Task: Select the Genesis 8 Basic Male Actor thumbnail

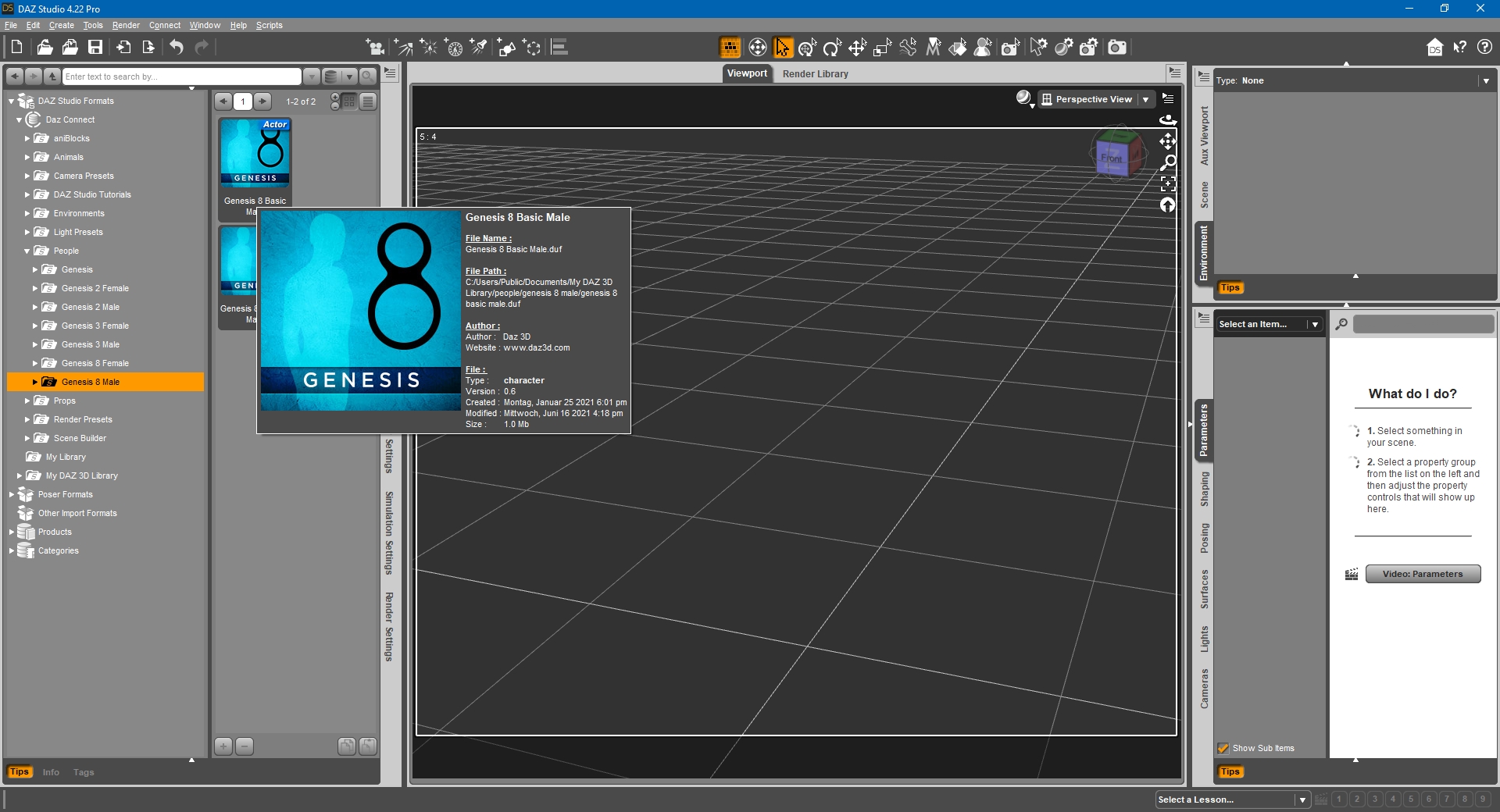Action: coord(255,153)
